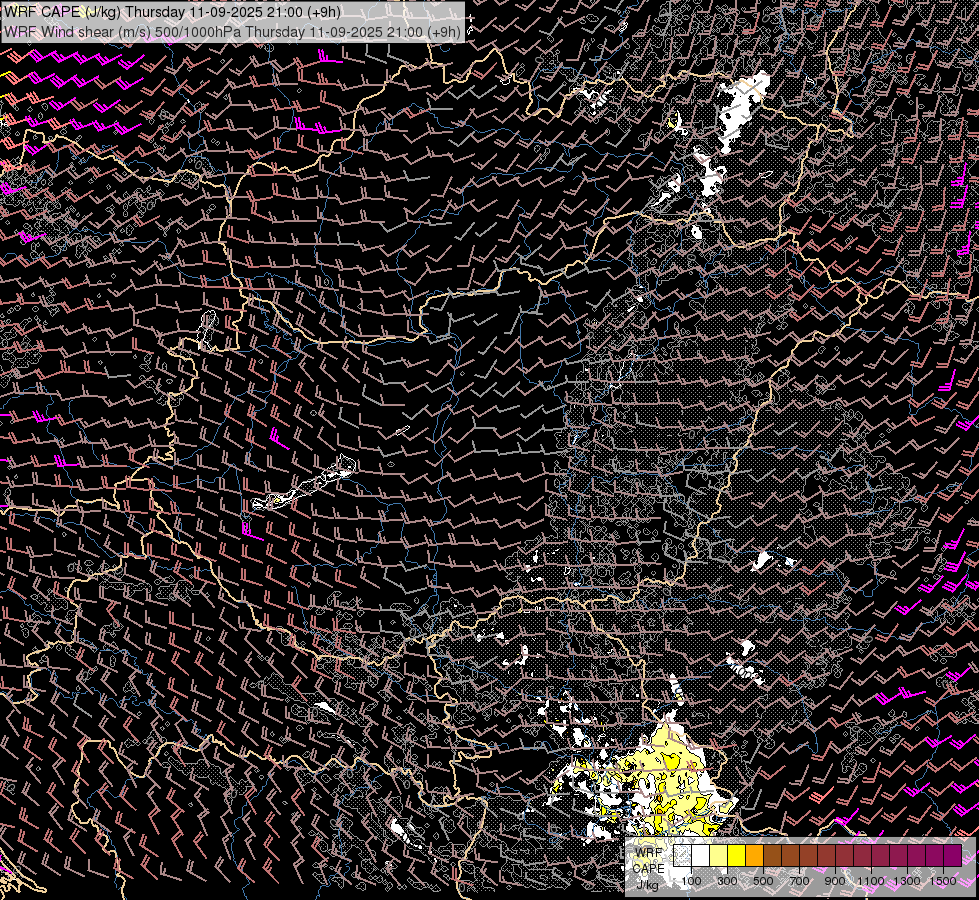The width and height of the screenshot is (979, 900).
Task: Click the WRF CAPE J/kg legend caption
Action: (x=649, y=869)
